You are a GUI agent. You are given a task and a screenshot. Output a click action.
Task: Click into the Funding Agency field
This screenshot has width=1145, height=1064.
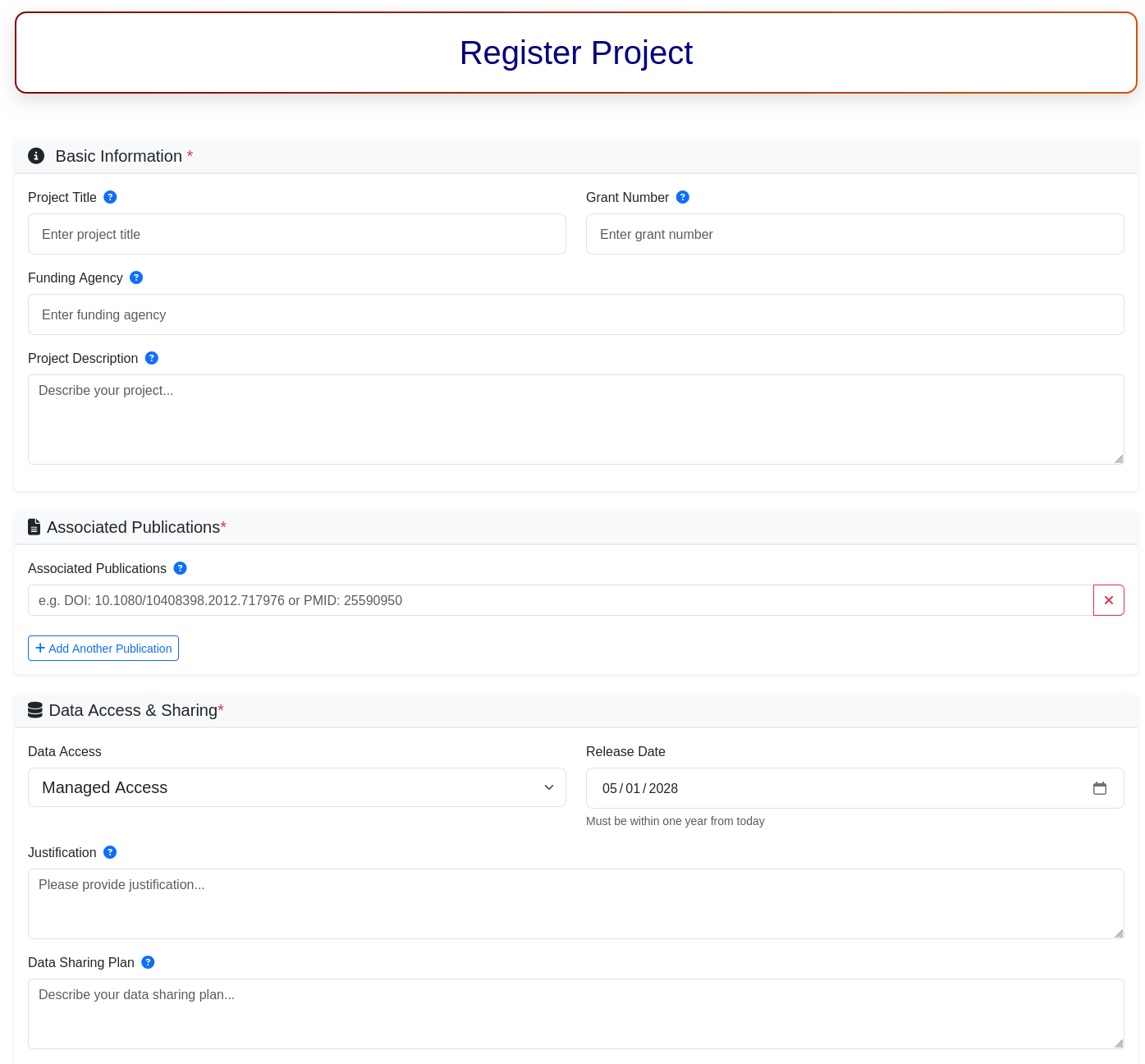[575, 314]
